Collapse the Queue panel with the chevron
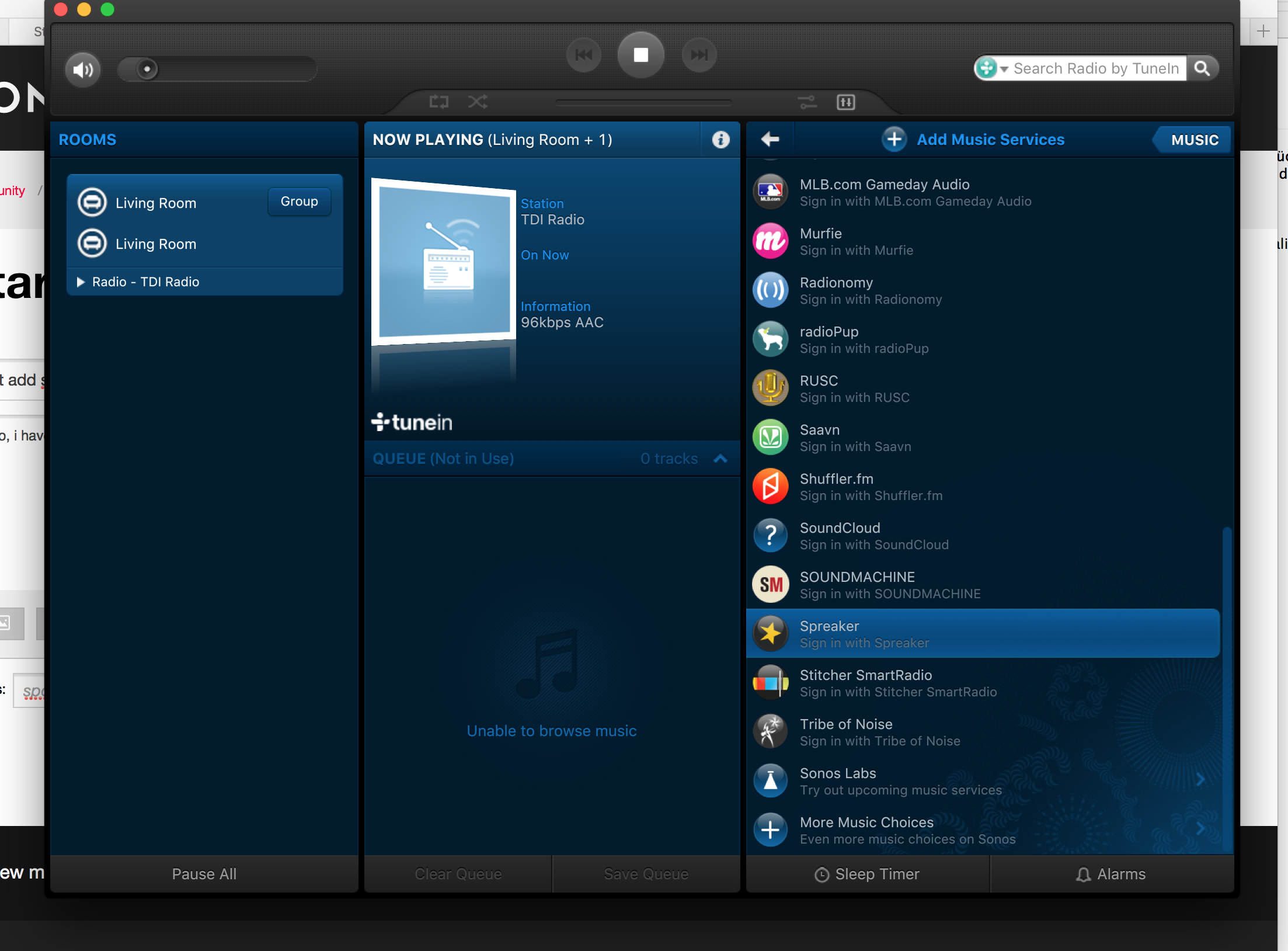Screen dimensions: 1288x951 coord(720,459)
